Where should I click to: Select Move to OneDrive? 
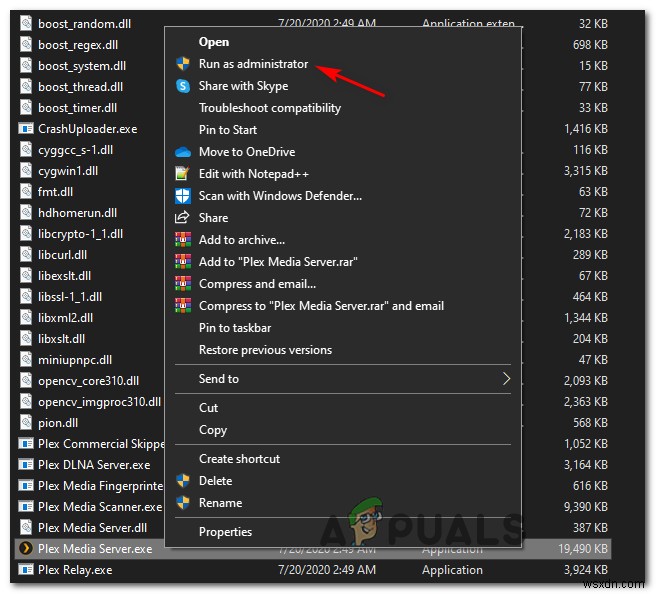click(x=247, y=151)
